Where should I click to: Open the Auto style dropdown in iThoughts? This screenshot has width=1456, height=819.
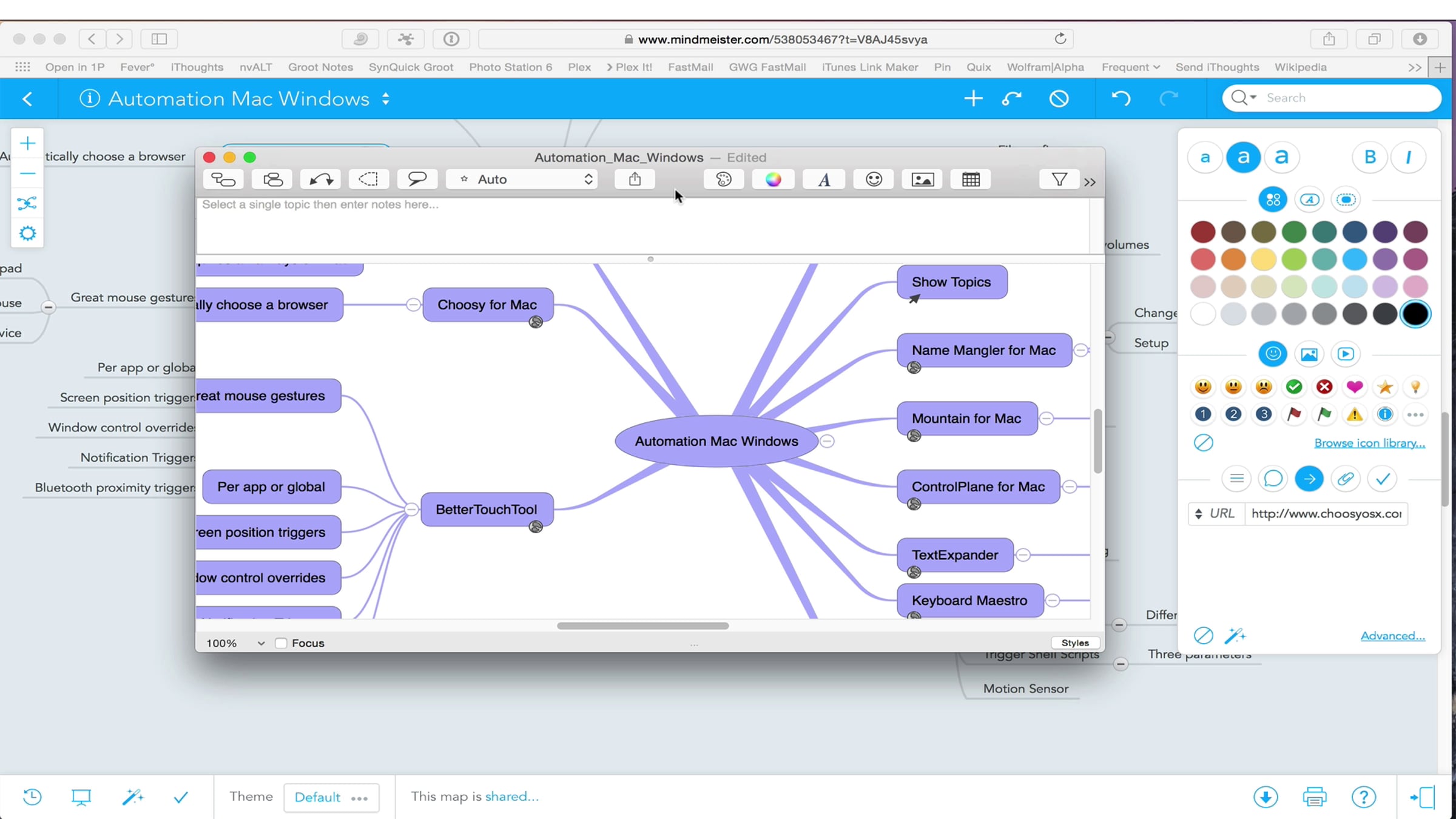(x=522, y=180)
